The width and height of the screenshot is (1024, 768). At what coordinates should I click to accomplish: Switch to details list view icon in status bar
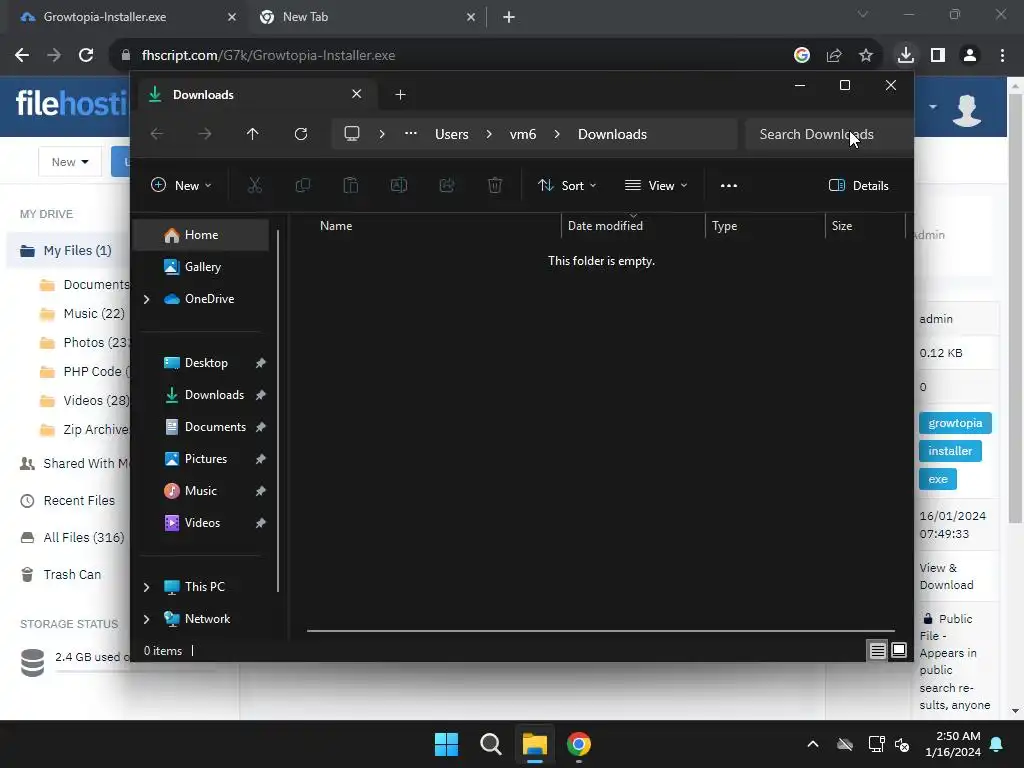coord(877,650)
